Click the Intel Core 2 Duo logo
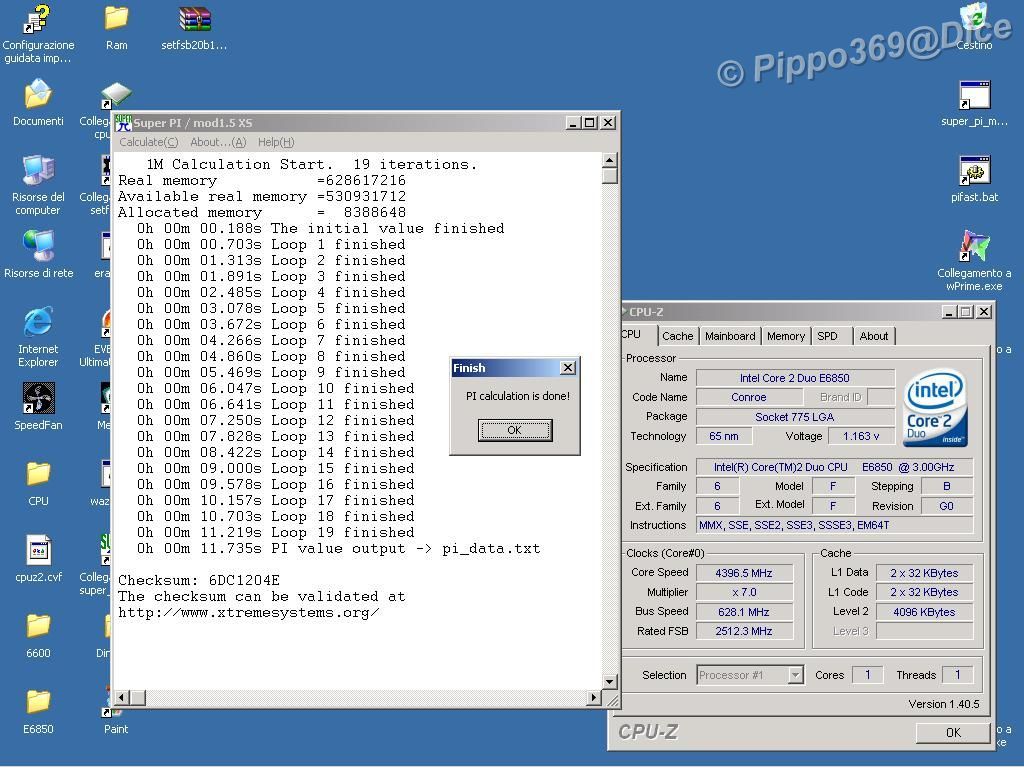The image size is (1024, 768). tap(935, 408)
